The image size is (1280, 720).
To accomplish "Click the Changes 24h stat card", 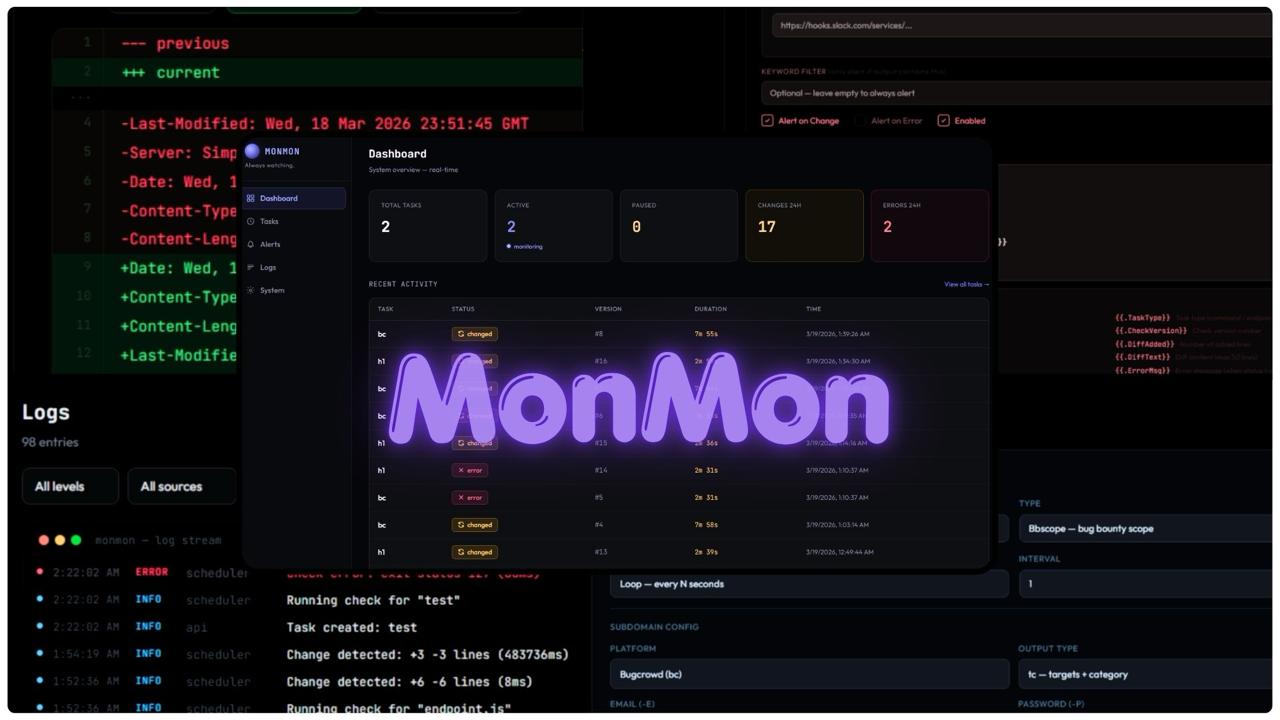I will pos(804,225).
